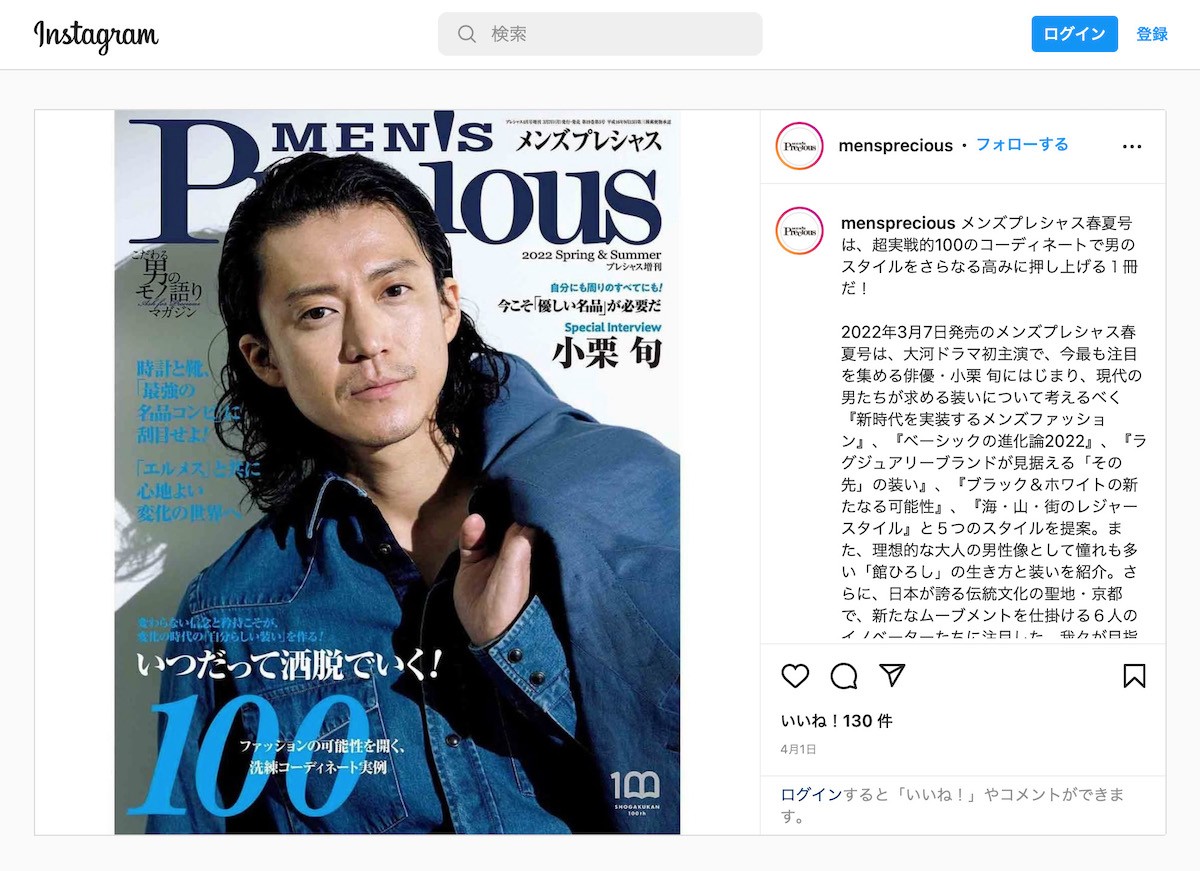Open mensprecious username in caption
1200x871 pixels.
(898, 223)
